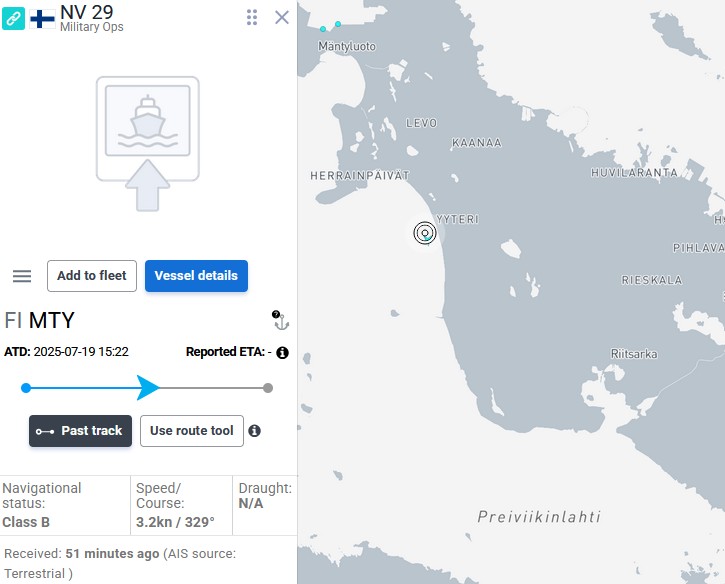The height and width of the screenshot is (584, 725).
Task: Click the Finland flag icon
Action: pyautogui.click(x=43, y=19)
